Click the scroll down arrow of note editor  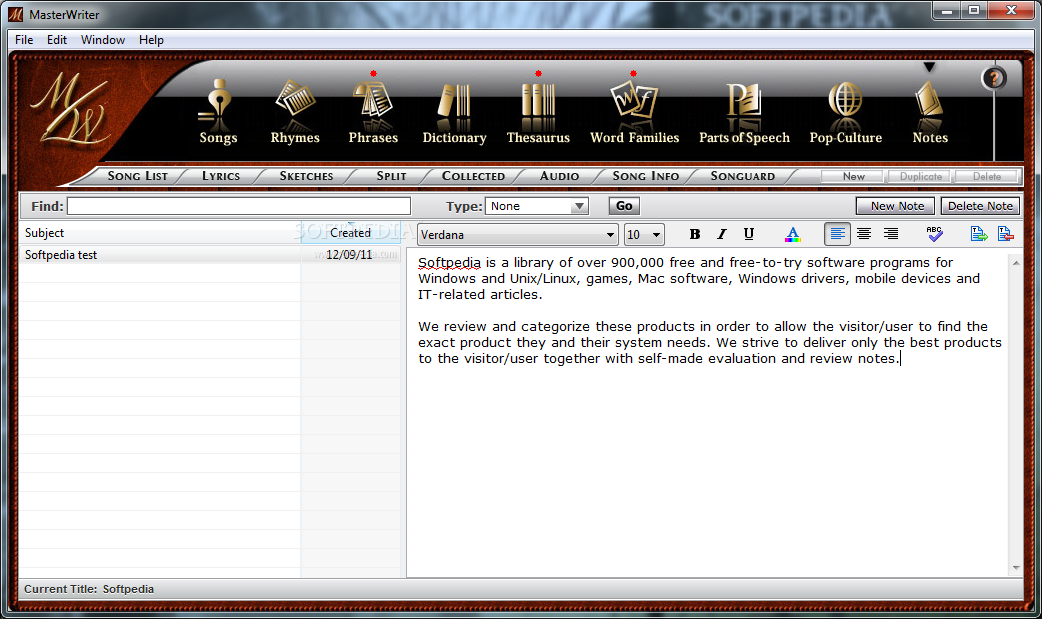click(1016, 568)
